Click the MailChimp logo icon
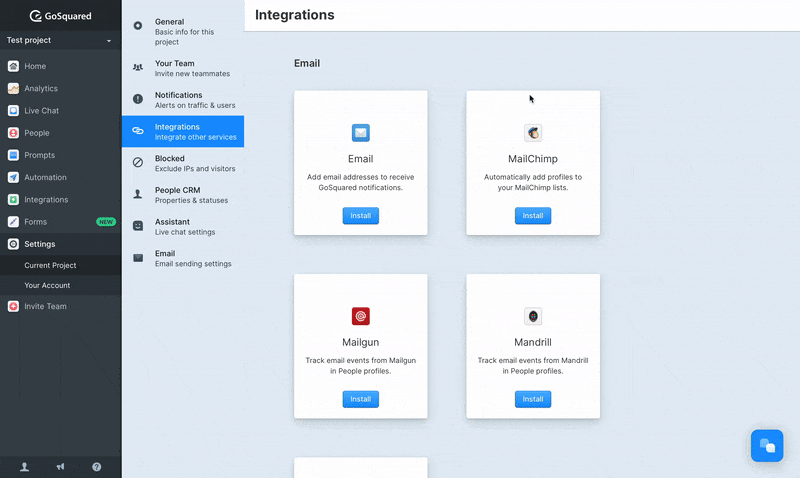 [533, 133]
